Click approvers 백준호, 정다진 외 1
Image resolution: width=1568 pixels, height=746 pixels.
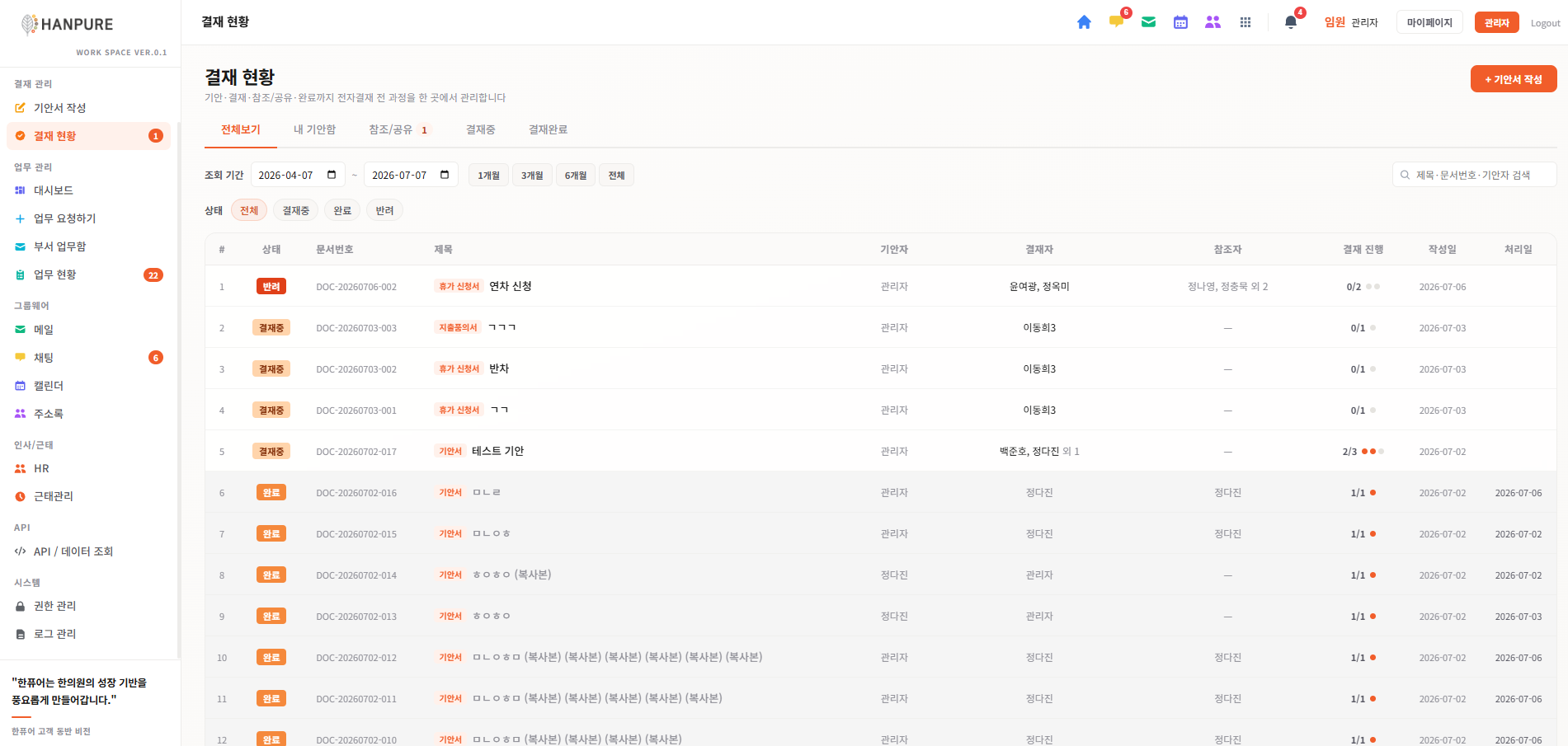pos(1039,452)
